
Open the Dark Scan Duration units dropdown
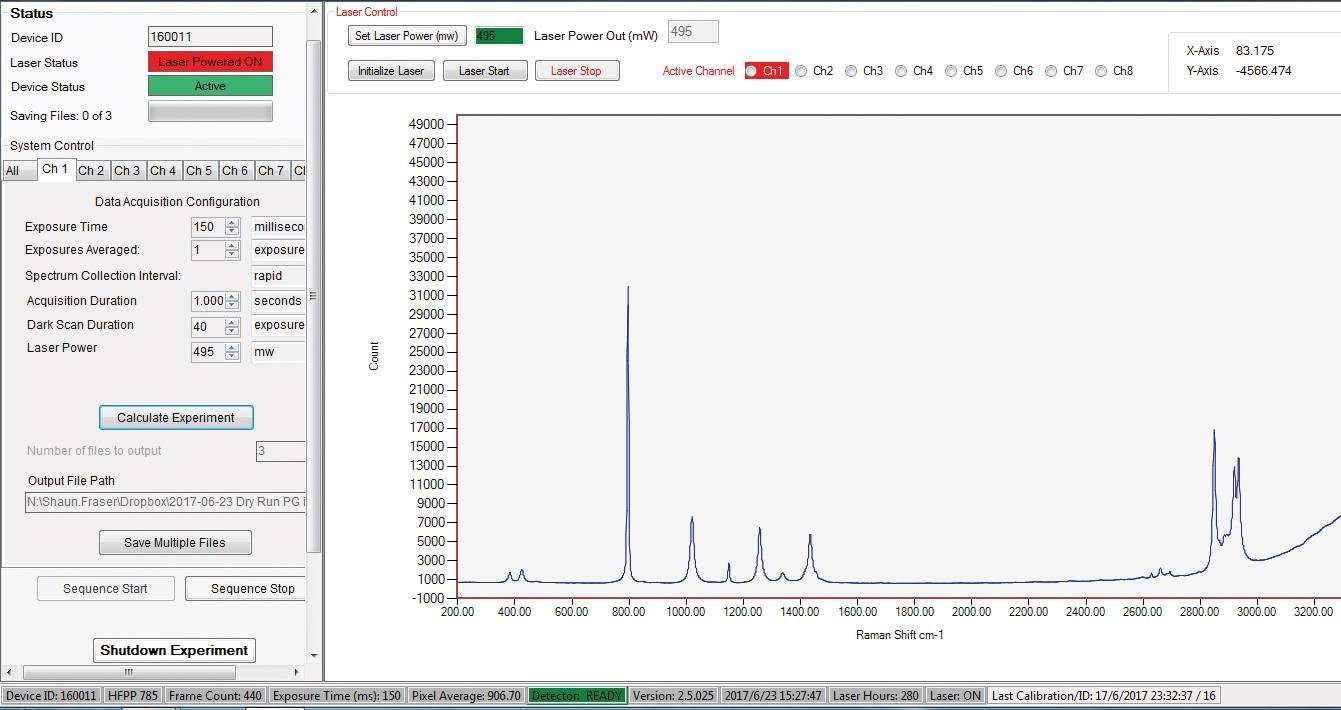pyautogui.click(x=278, y=325)
